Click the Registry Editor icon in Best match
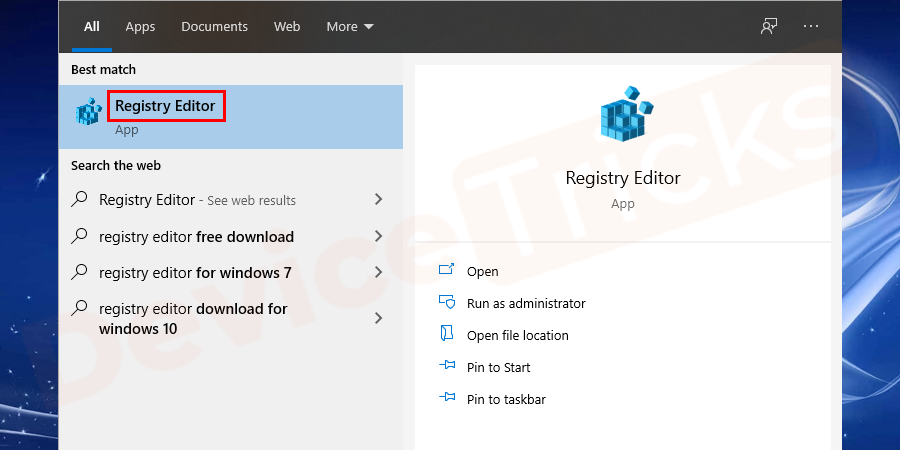 pyautogui.click(x=88, y=112)
